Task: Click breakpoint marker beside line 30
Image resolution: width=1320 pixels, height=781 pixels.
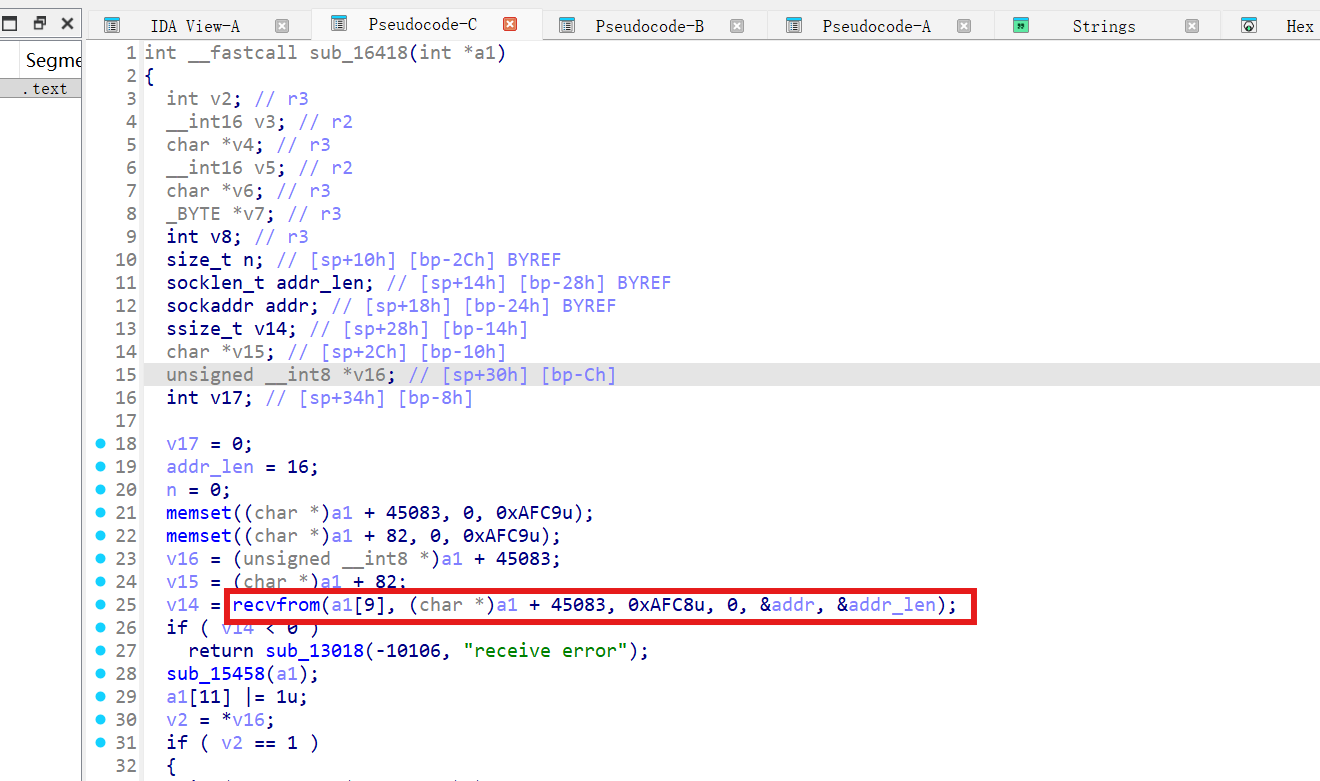Action: (100, 719)
